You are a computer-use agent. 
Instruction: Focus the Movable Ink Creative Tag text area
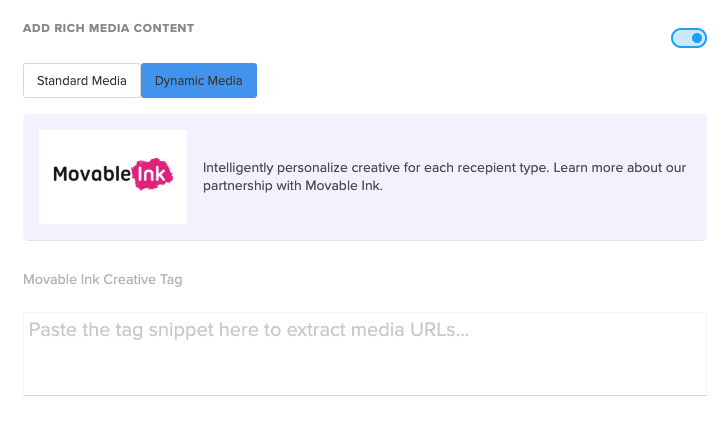pyautogui.click(x=364, y=353)
